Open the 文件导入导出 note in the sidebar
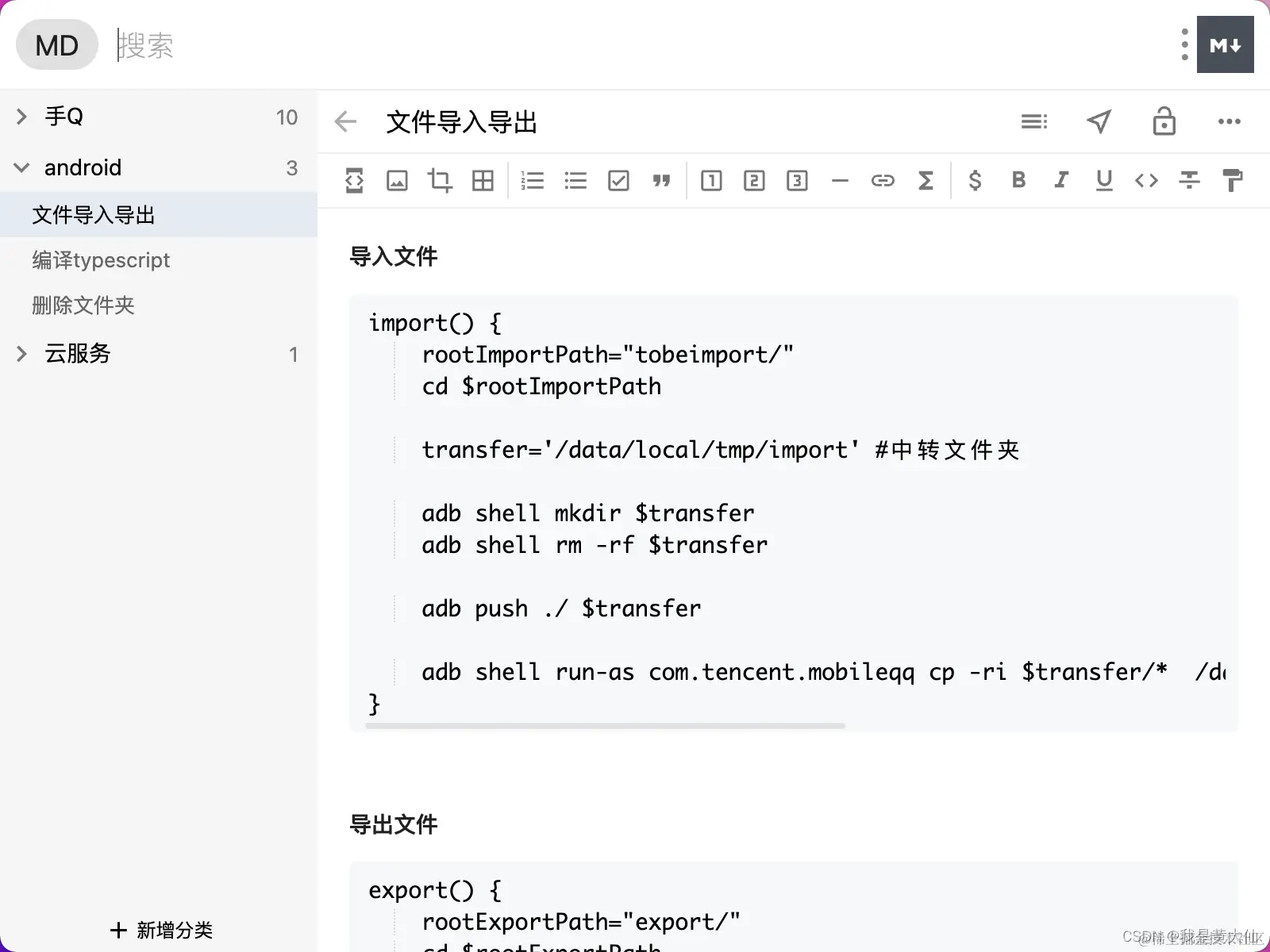1270x952 pixels. click(159, 214)
